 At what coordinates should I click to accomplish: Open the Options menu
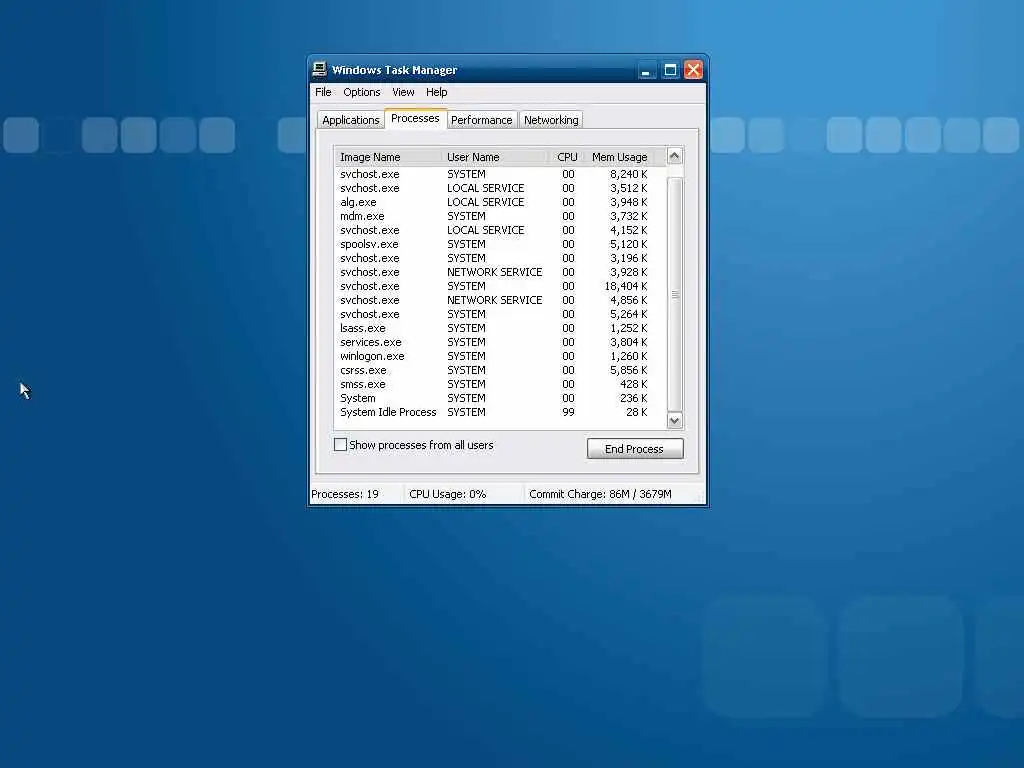362,92
